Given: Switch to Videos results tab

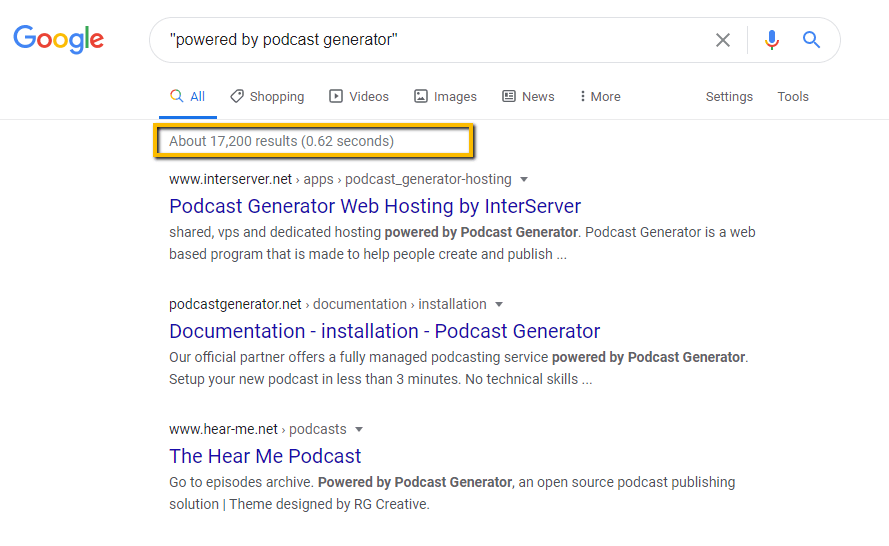Looking at the screenshot, I should (x=359, y=97).
